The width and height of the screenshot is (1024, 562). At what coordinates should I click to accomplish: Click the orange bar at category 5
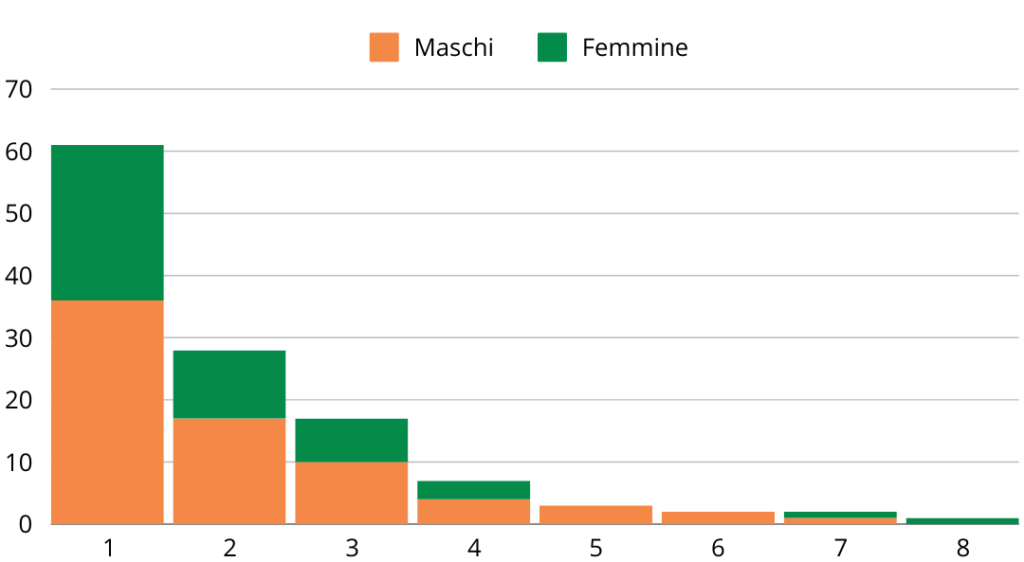click(595, 514)
